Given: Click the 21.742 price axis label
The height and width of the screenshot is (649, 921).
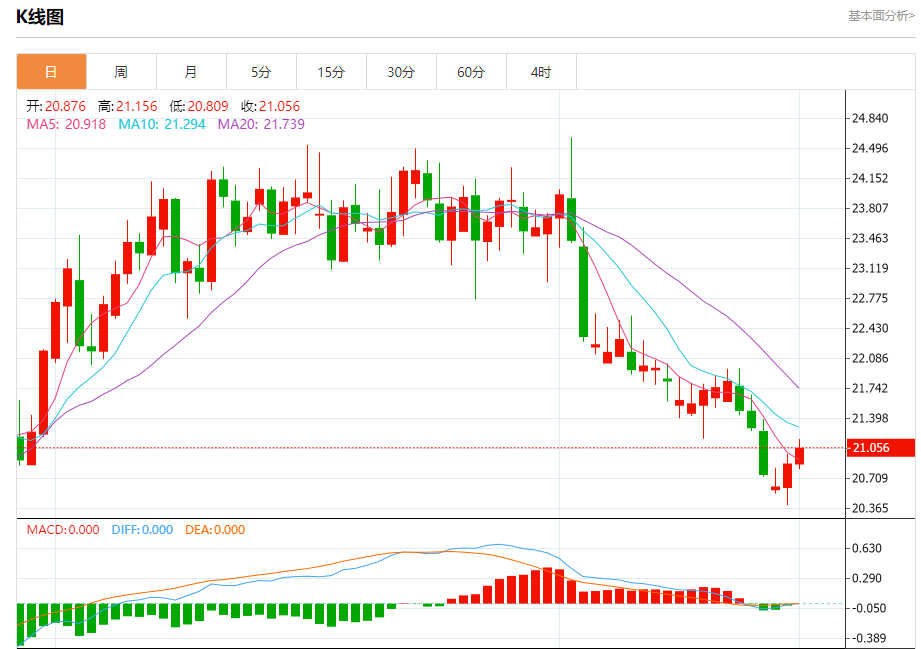Looking at the screenshot, I should (x=870, y=388).
